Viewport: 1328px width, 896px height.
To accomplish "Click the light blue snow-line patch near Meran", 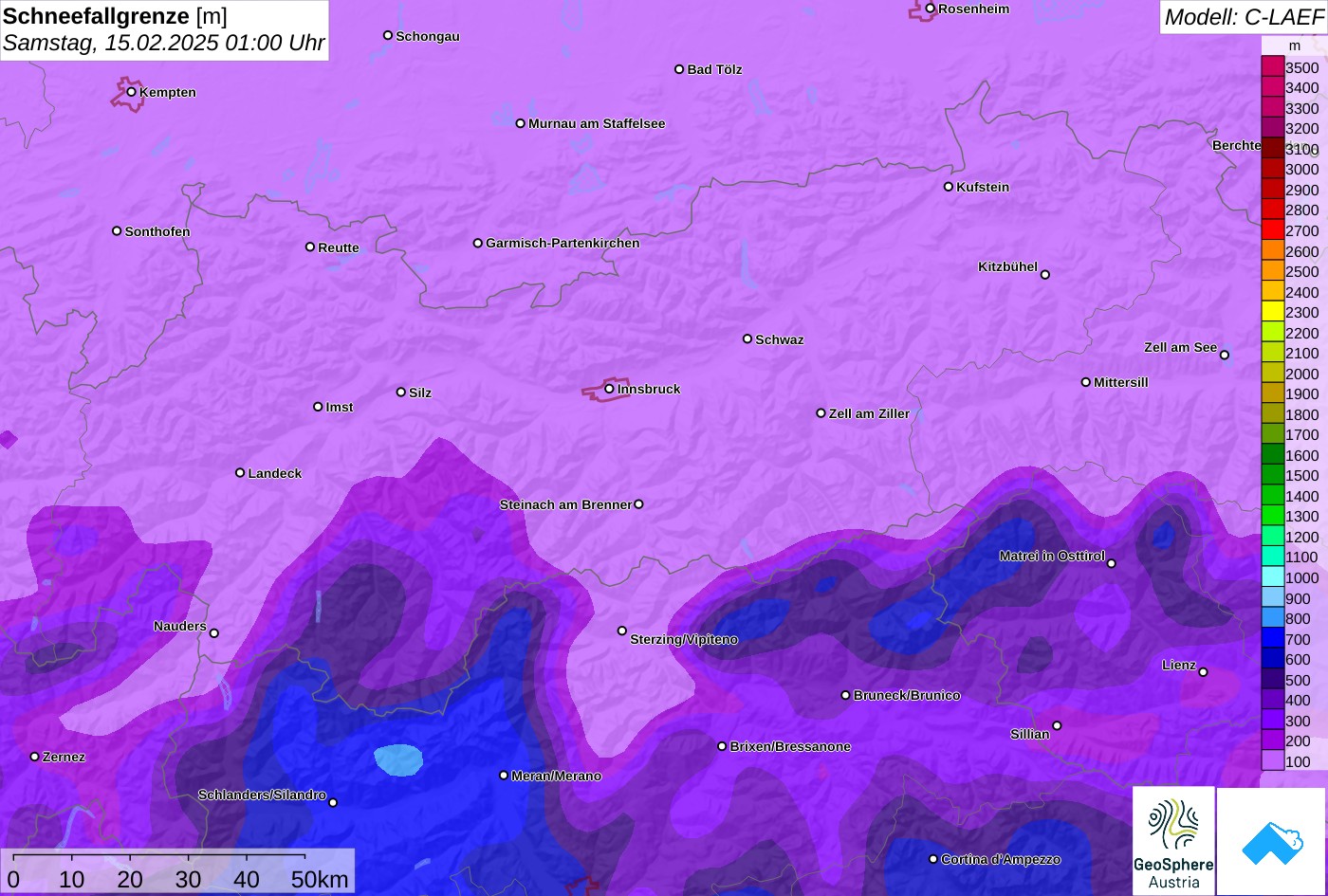I will click(x=398, y=759).
